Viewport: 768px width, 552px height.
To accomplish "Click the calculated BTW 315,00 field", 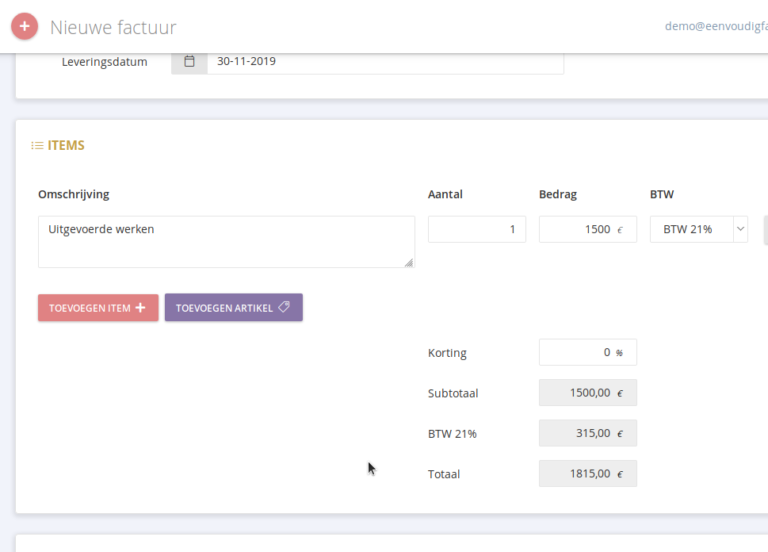I will click(x=587, y=433).
